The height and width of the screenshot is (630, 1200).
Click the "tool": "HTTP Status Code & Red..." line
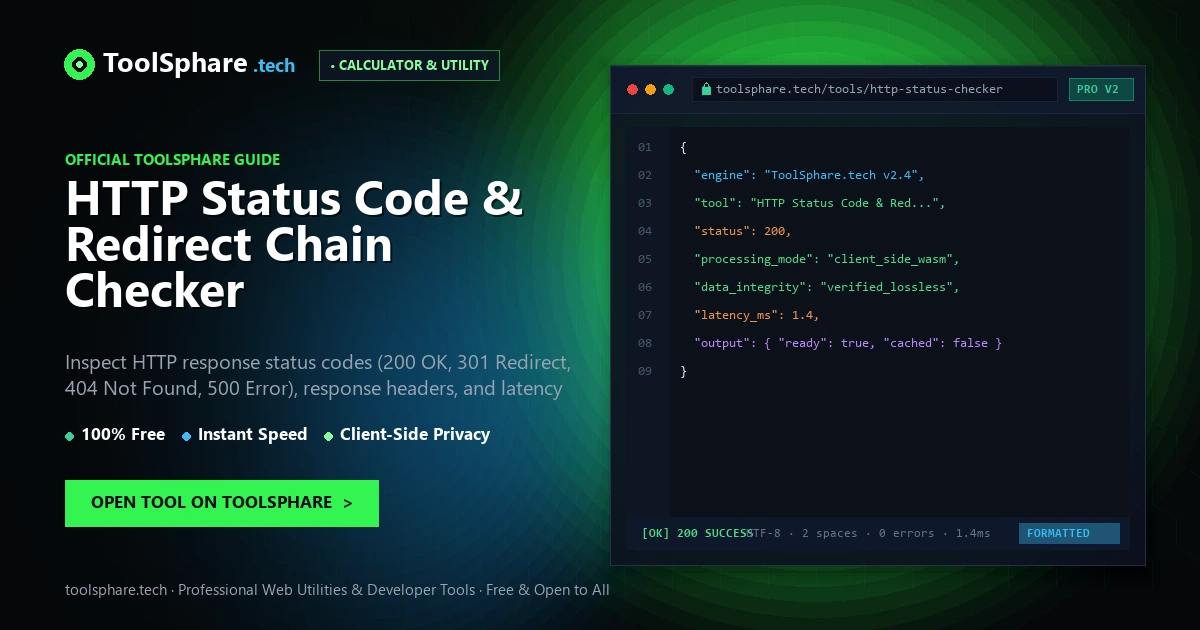[x=819, y=203]
